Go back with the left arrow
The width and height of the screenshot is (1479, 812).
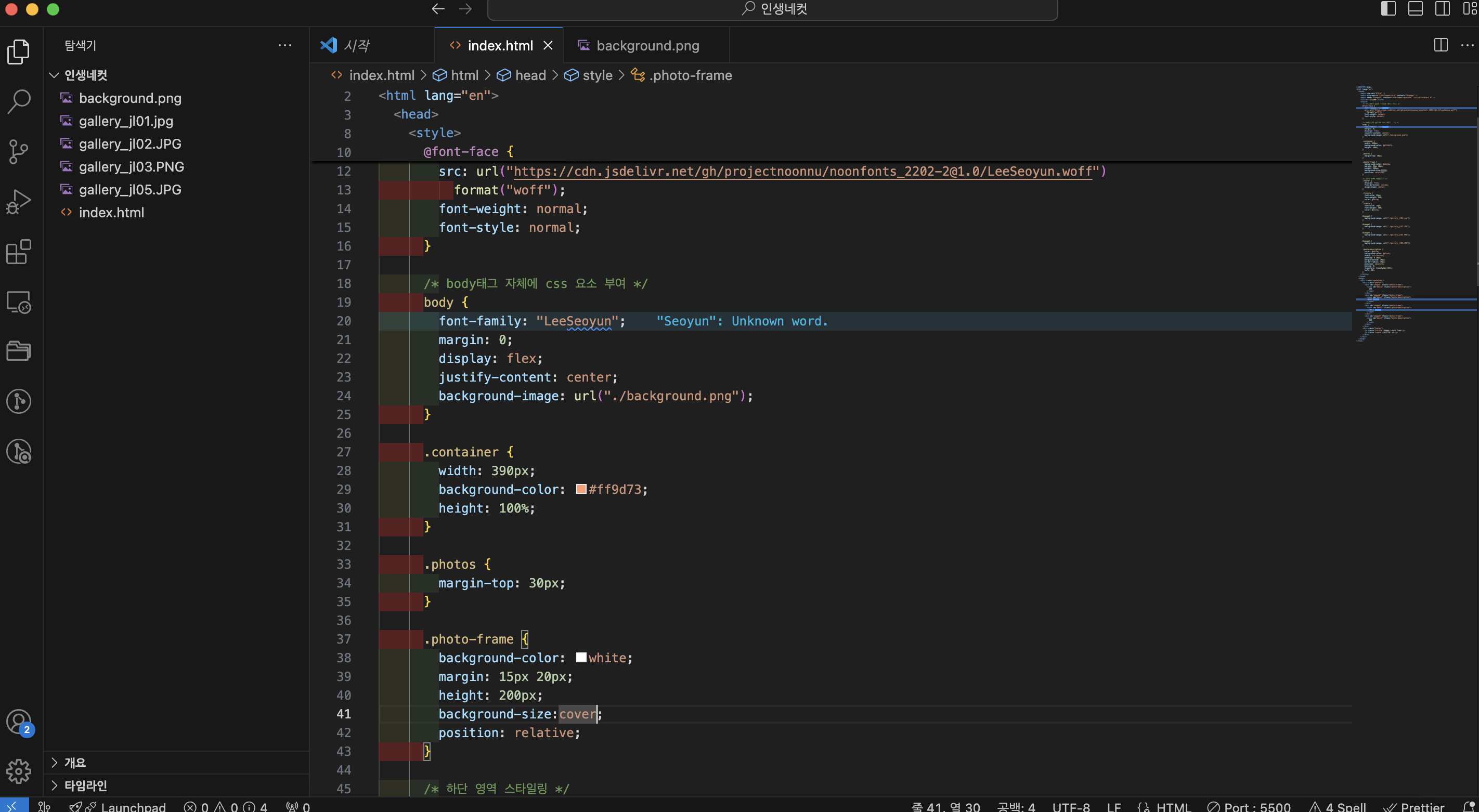438,9
